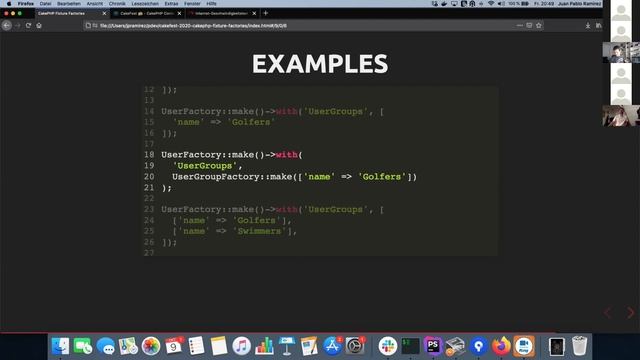Image resolution: width=640 pixels, height=360 pixels.
Task: Open Numbers from the Dock
Action: [x=264, y=346]
